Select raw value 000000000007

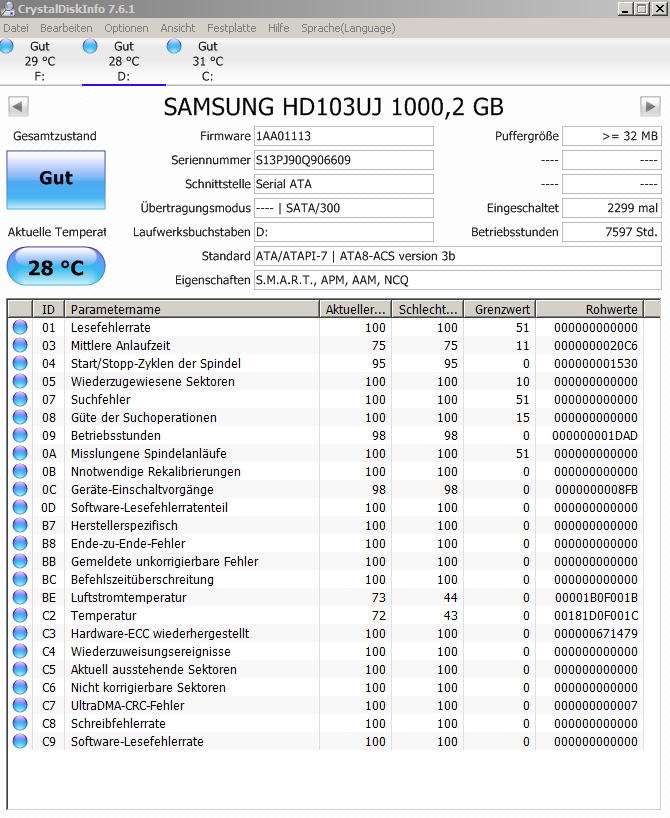tap(596, 705)
